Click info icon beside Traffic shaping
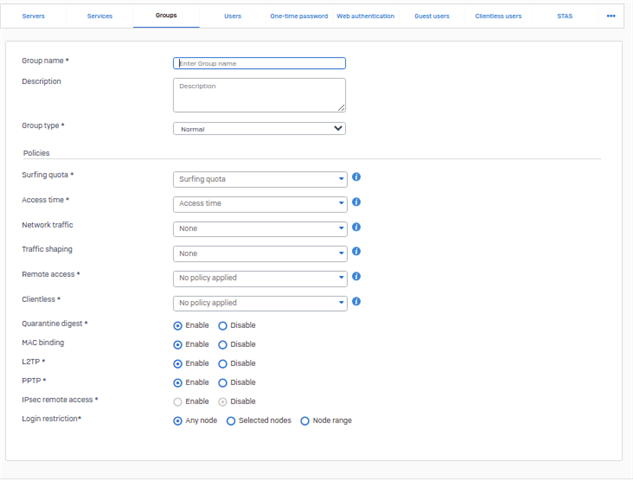Screen dimensions: 633x480 coord(356,251)
